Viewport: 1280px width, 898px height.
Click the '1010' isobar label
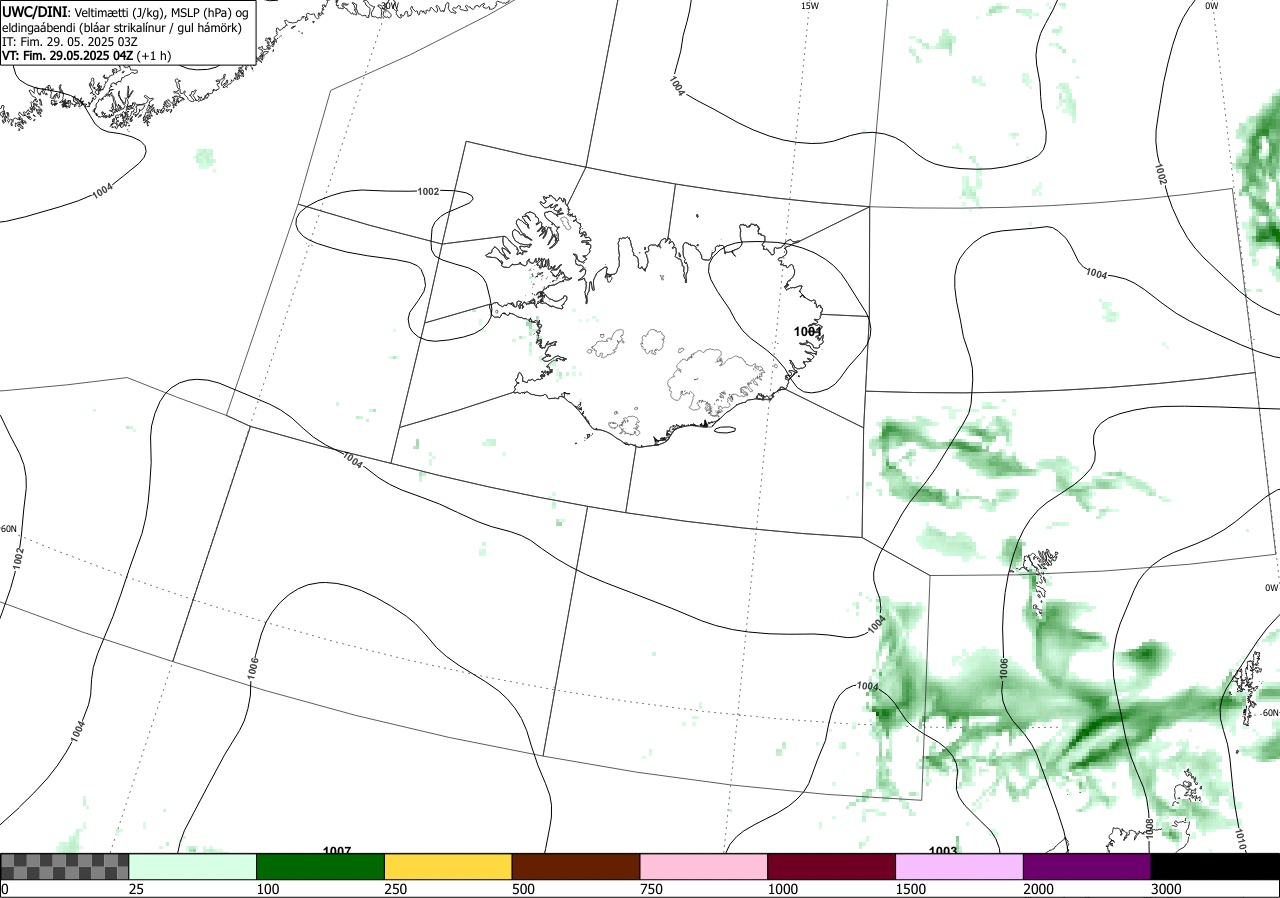(x=1240, y=839)
